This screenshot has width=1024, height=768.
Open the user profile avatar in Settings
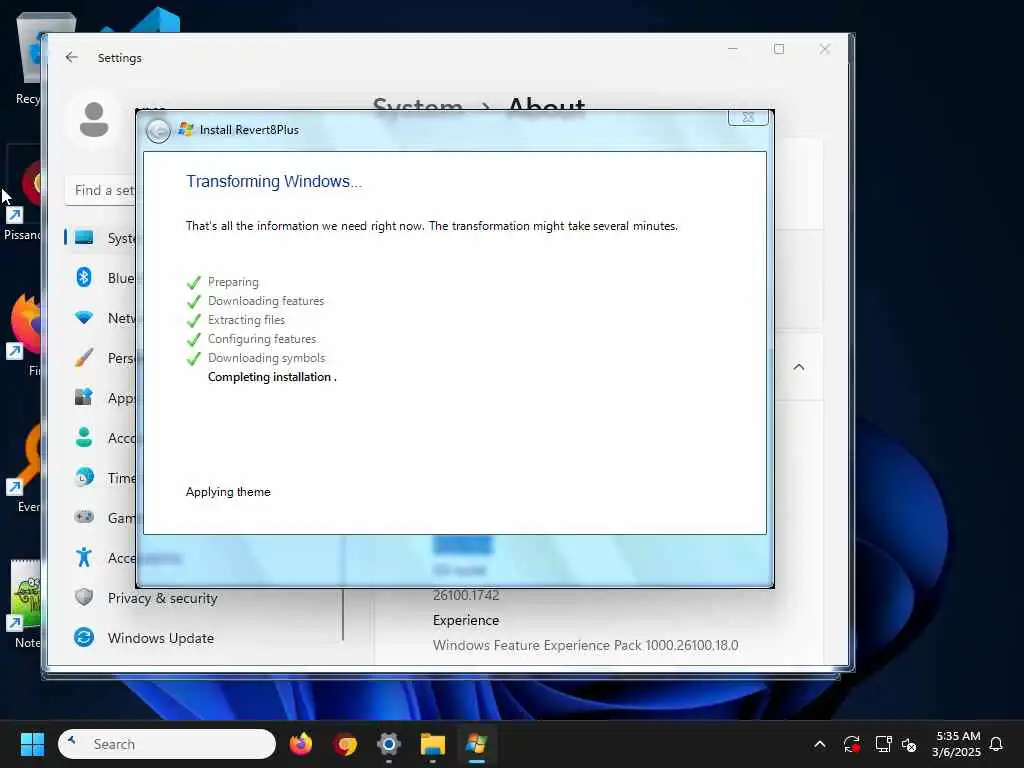tap(94, 120)
